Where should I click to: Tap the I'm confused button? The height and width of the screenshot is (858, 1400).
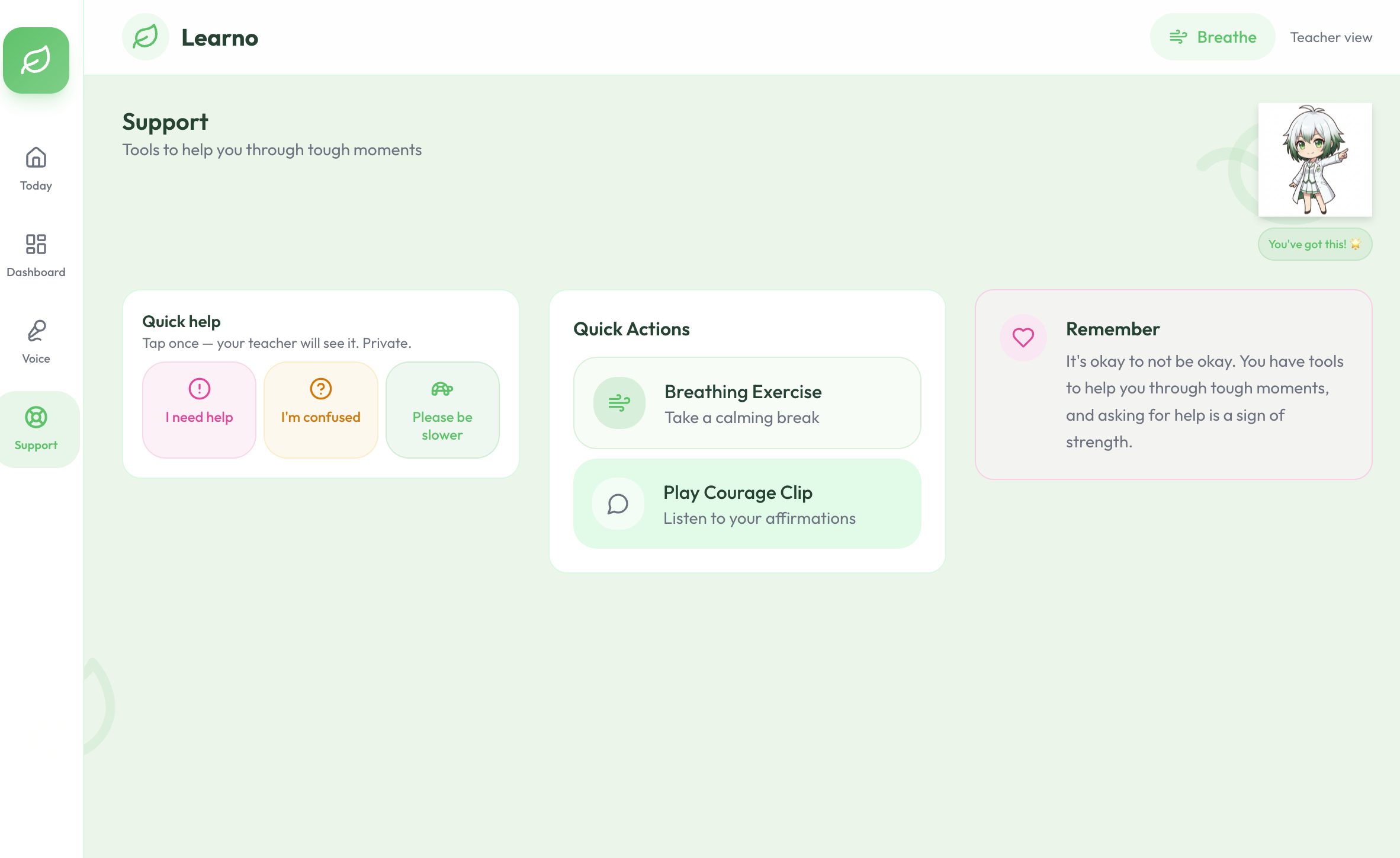click(x=320, y=410)
